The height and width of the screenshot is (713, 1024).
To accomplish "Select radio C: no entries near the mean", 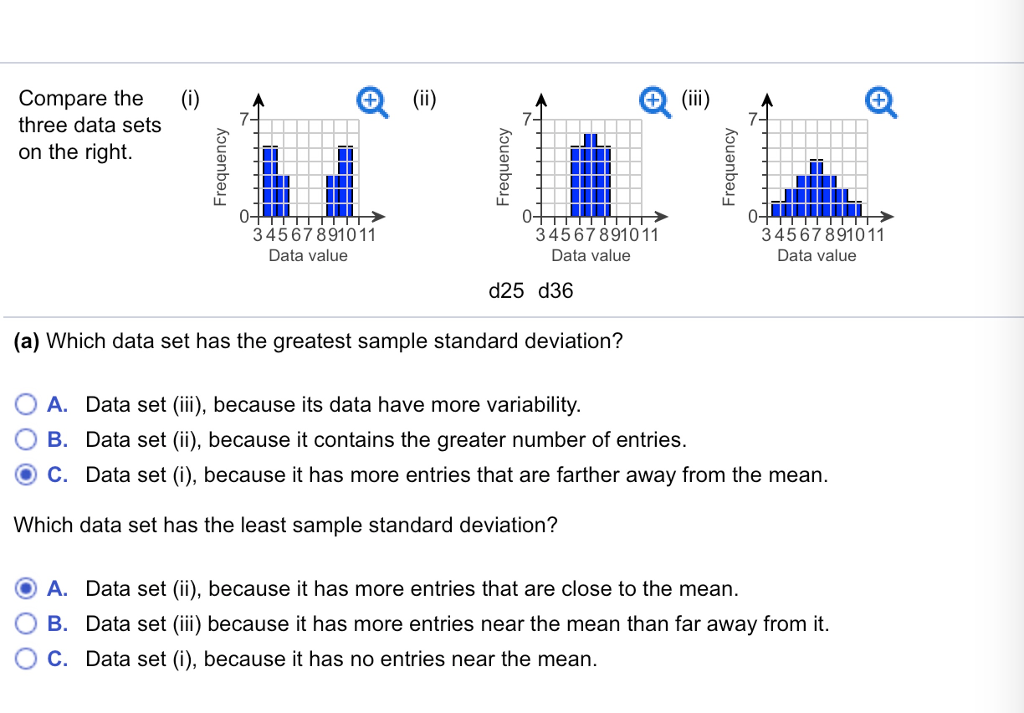I will click(27, 659).
